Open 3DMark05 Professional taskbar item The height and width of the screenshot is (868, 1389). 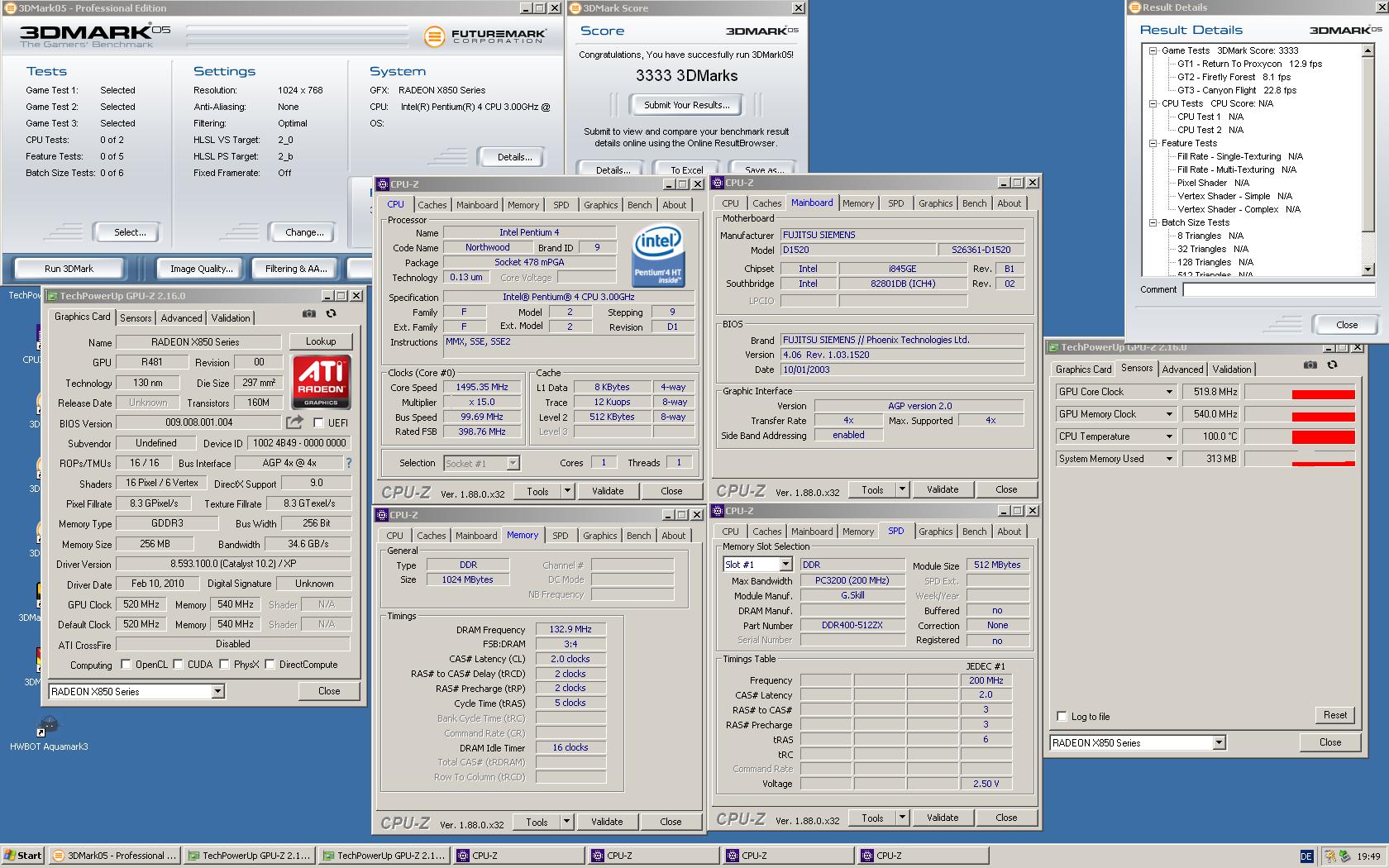[113, 856]
